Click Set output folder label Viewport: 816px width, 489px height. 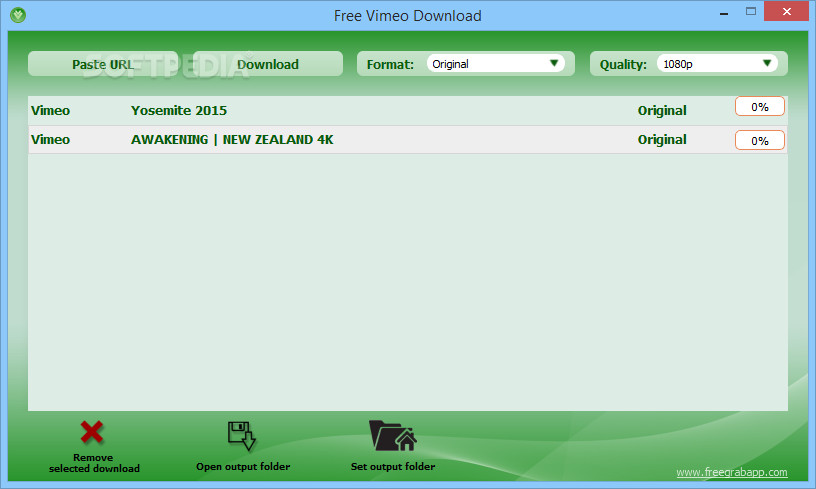click(x=393, y=466)
